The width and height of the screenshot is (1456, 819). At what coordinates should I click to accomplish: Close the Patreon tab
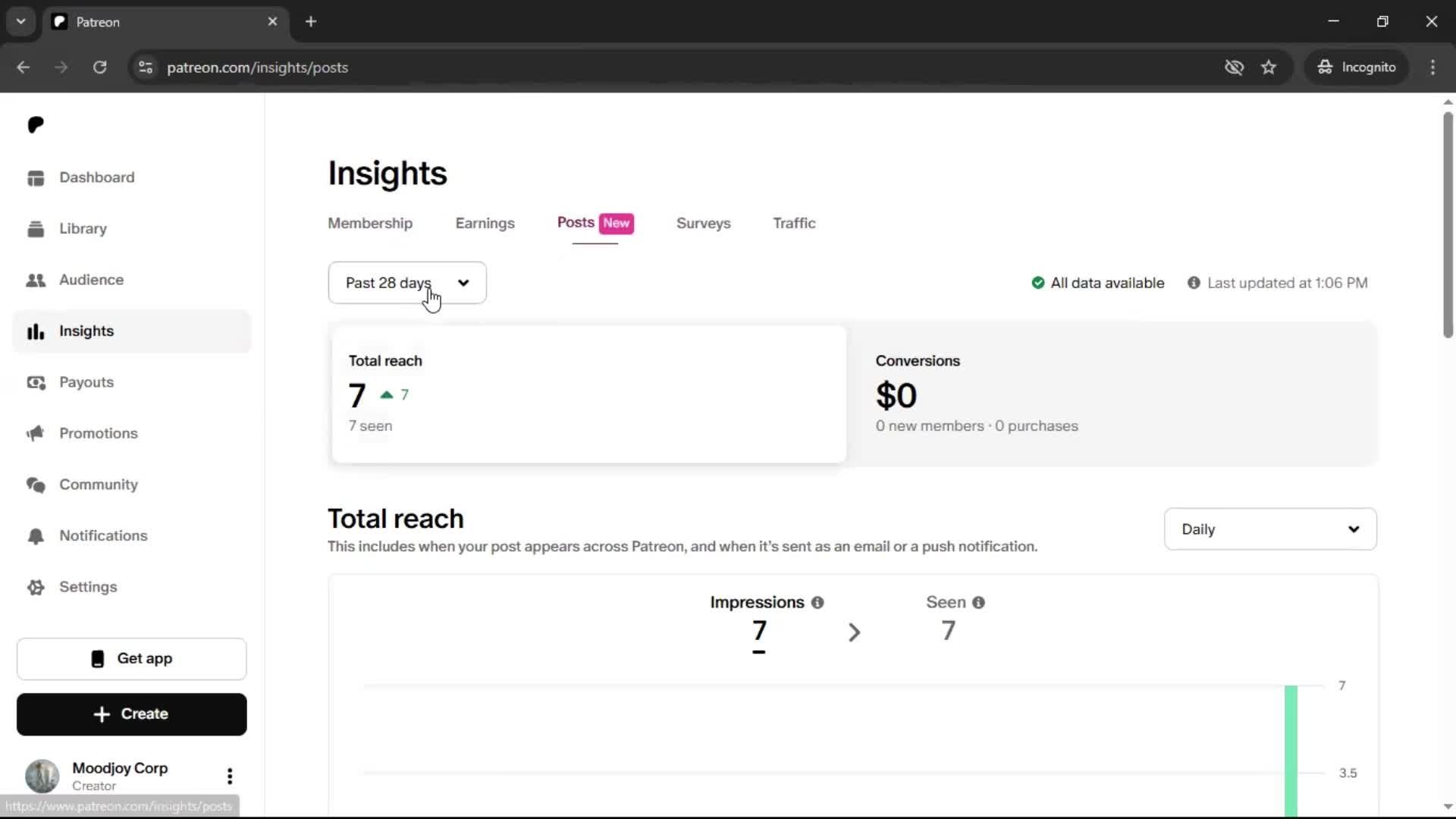pyautogui.click(x=272, y=22)
